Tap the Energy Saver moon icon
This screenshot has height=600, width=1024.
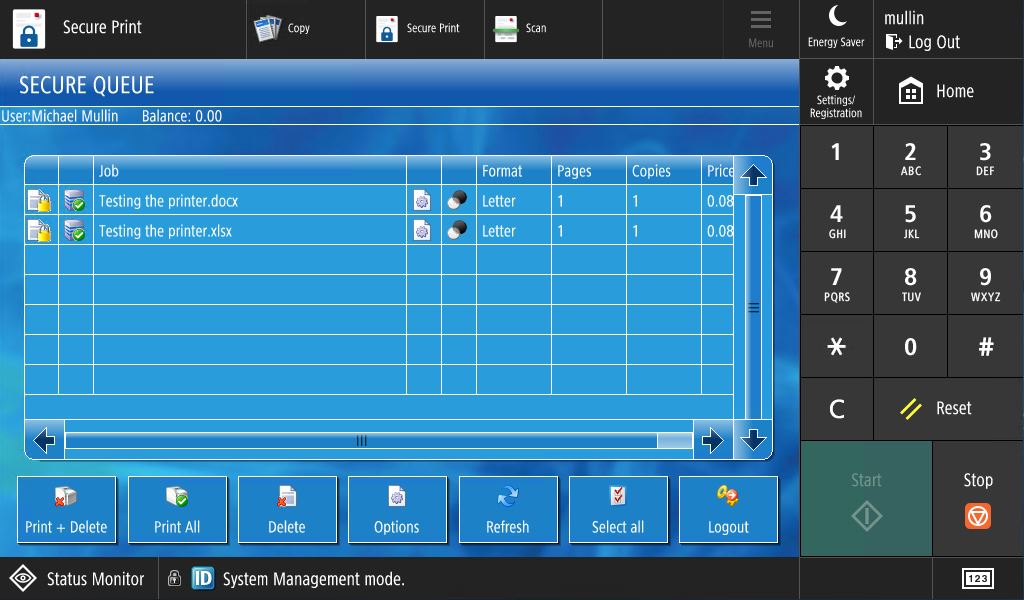click(836, 18)
